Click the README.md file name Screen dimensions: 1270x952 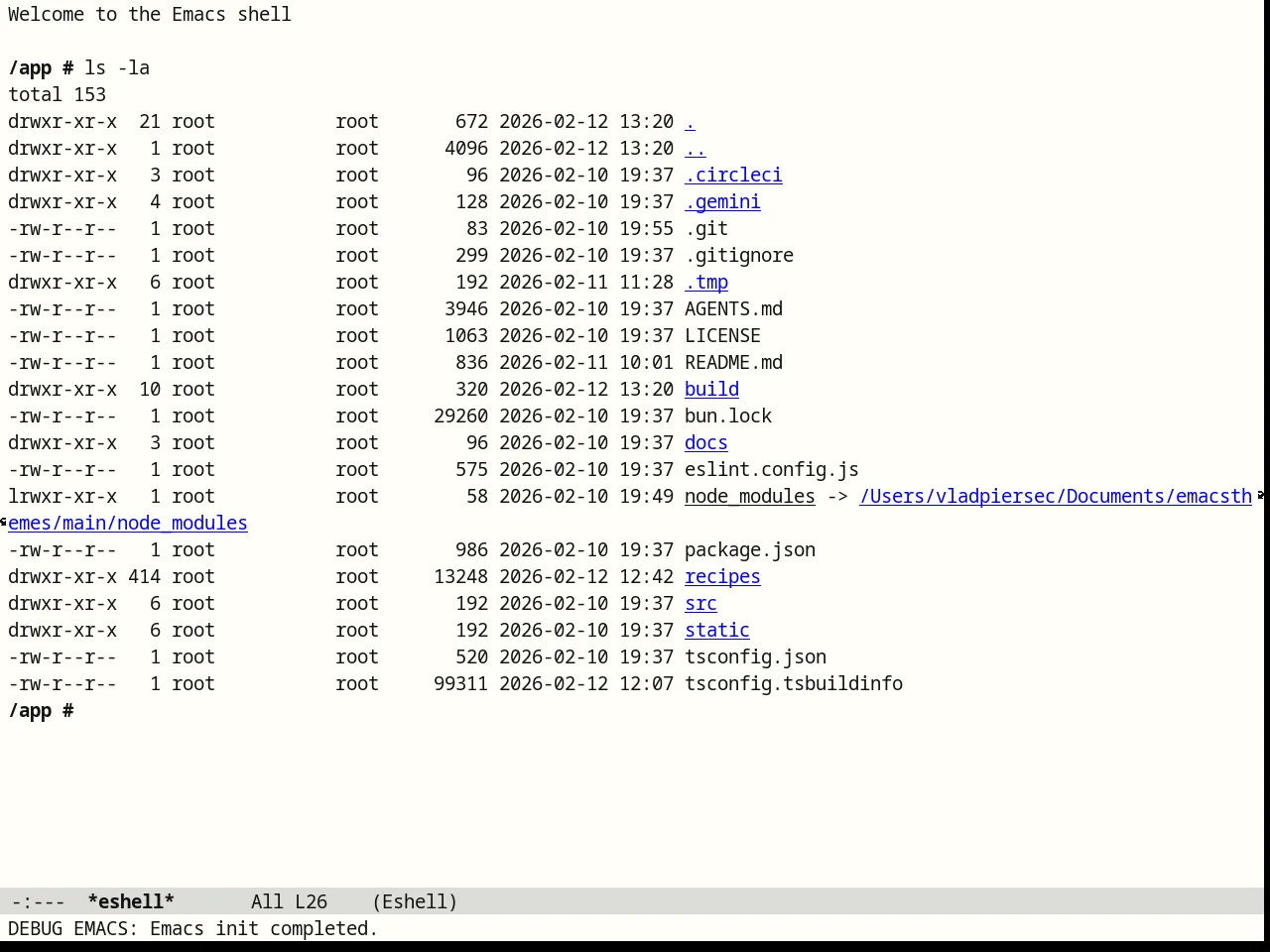pos(733,363)
